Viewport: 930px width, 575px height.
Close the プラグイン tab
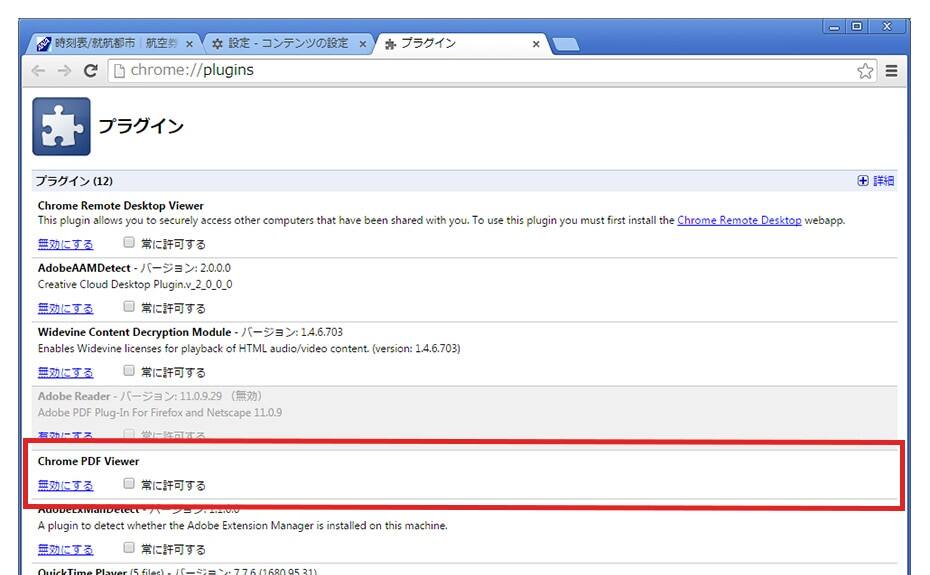(x=536, y=44)
